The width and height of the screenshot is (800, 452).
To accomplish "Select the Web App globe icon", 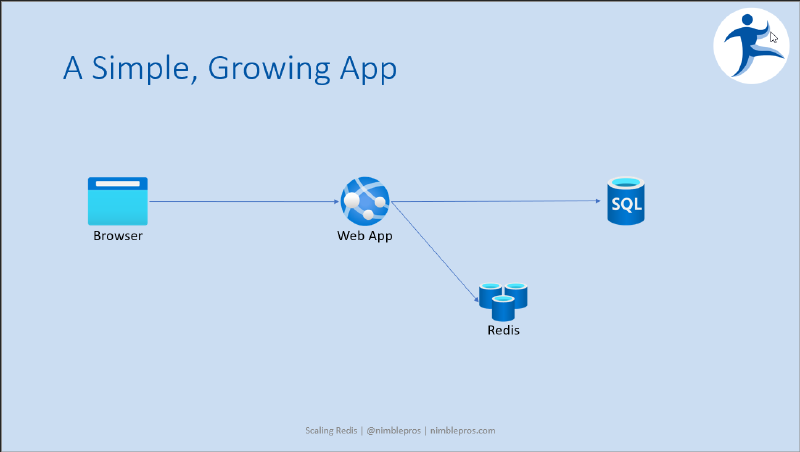I will point(365,201).
